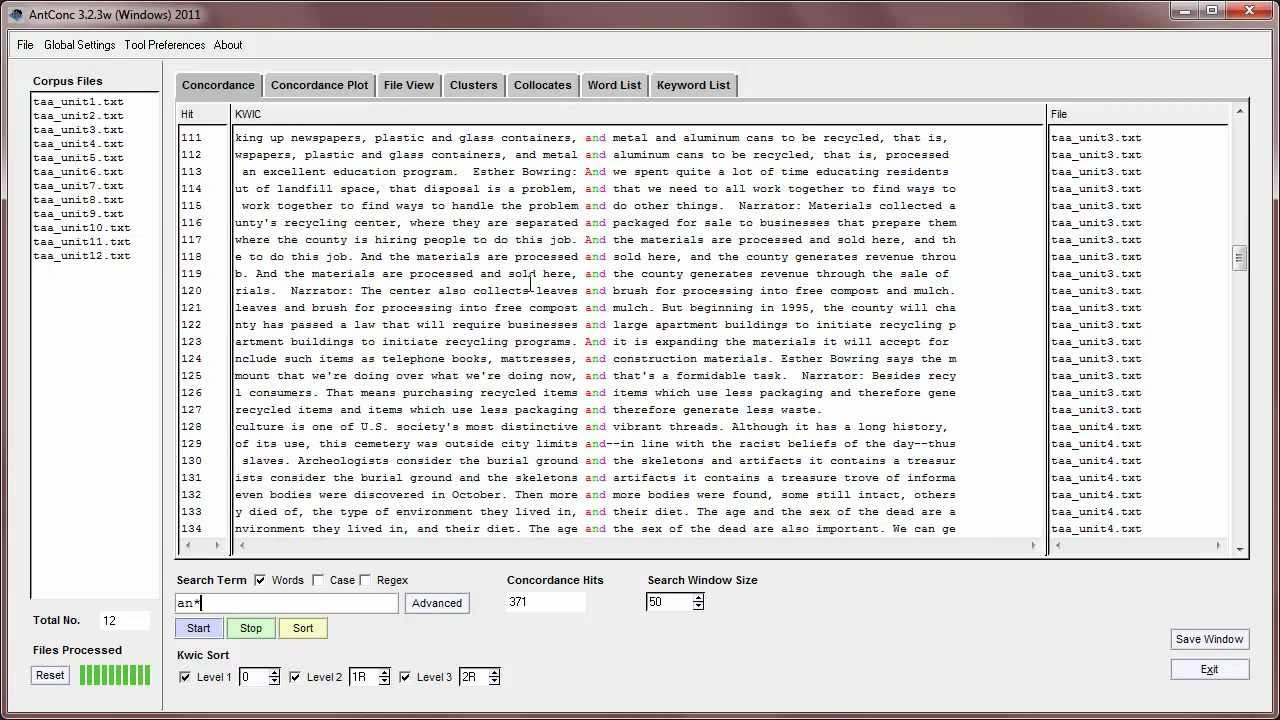Click the Stop button

pyautogui.click(x=251, y=628)
